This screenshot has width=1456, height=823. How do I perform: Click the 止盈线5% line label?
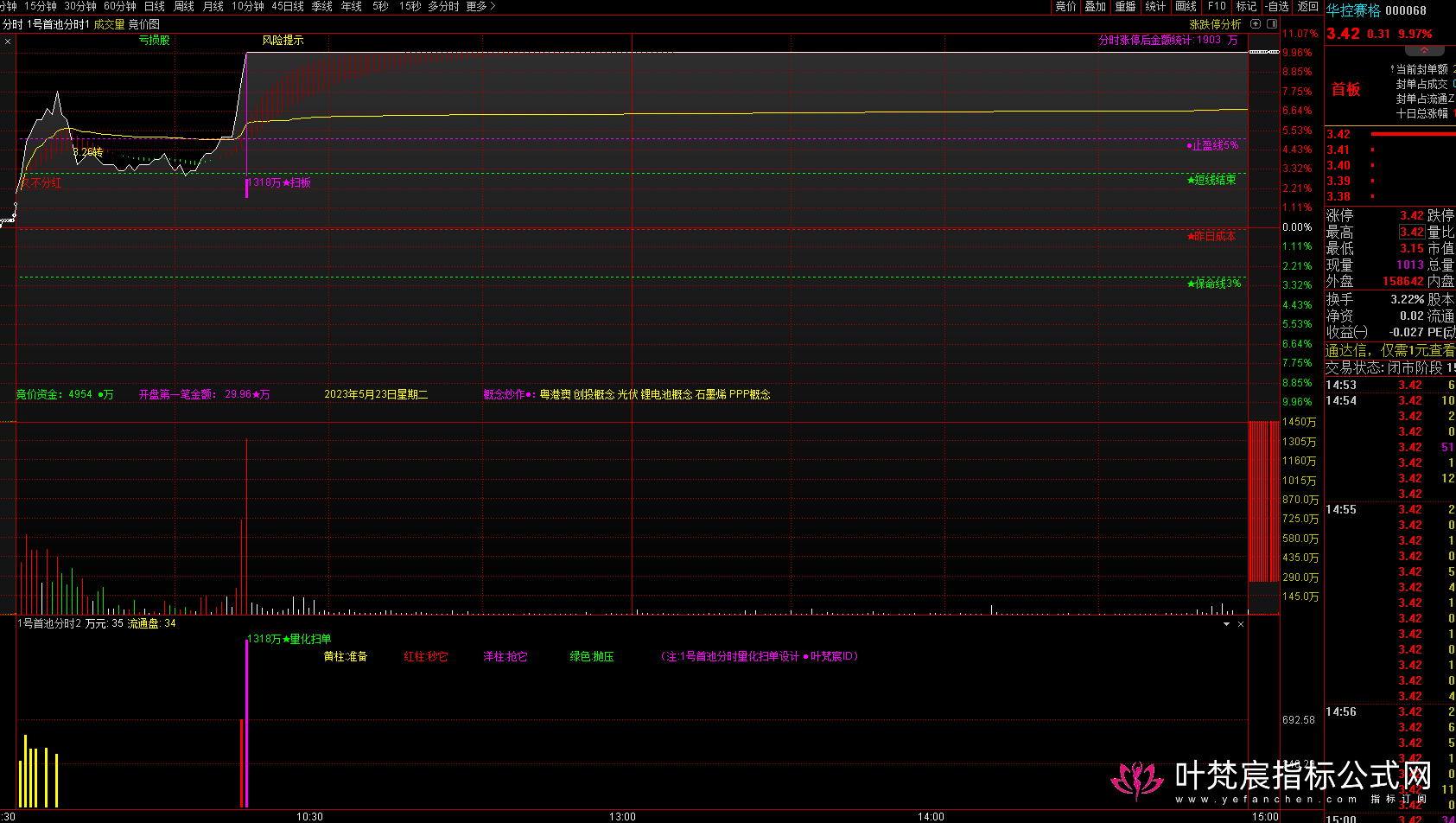(1212, 145)
